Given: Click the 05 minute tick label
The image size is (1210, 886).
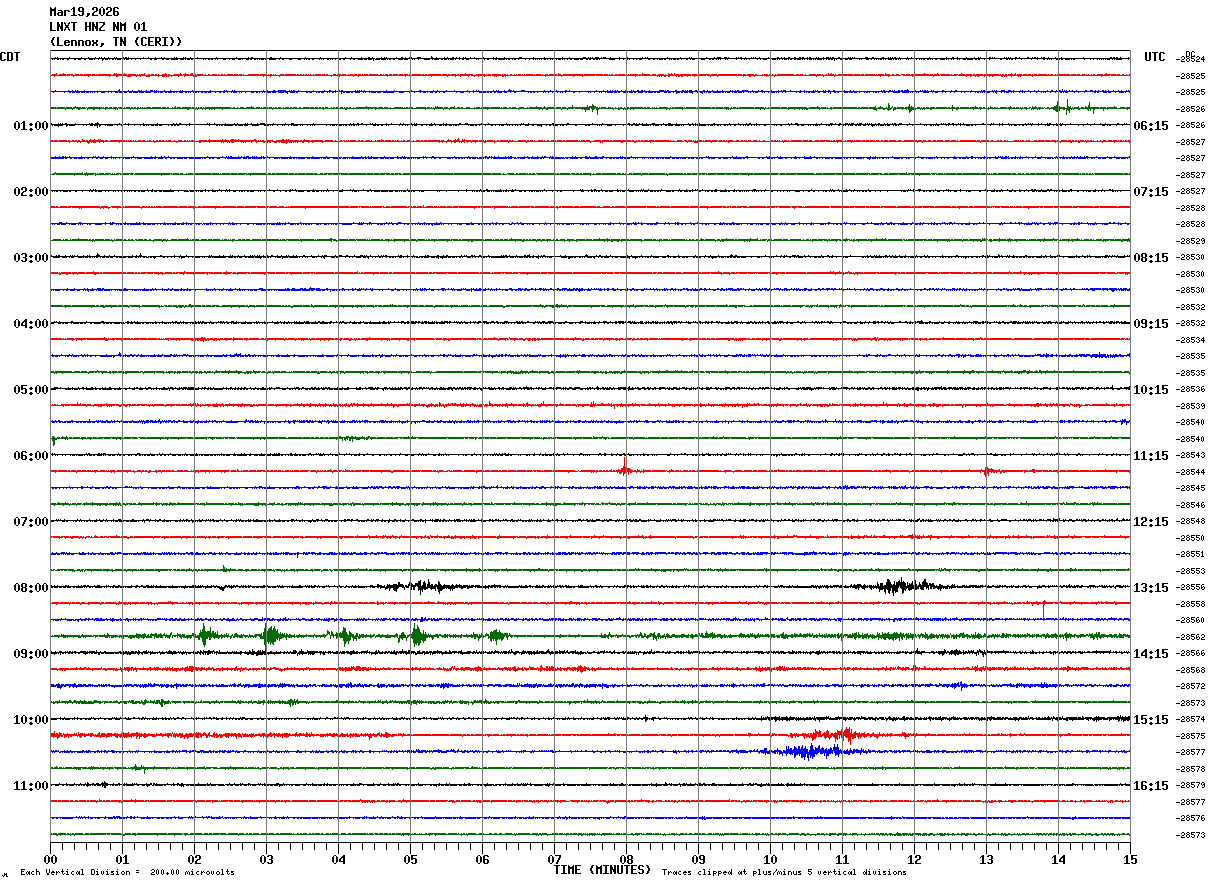Looking at the screenshot, I should point(410,860).
